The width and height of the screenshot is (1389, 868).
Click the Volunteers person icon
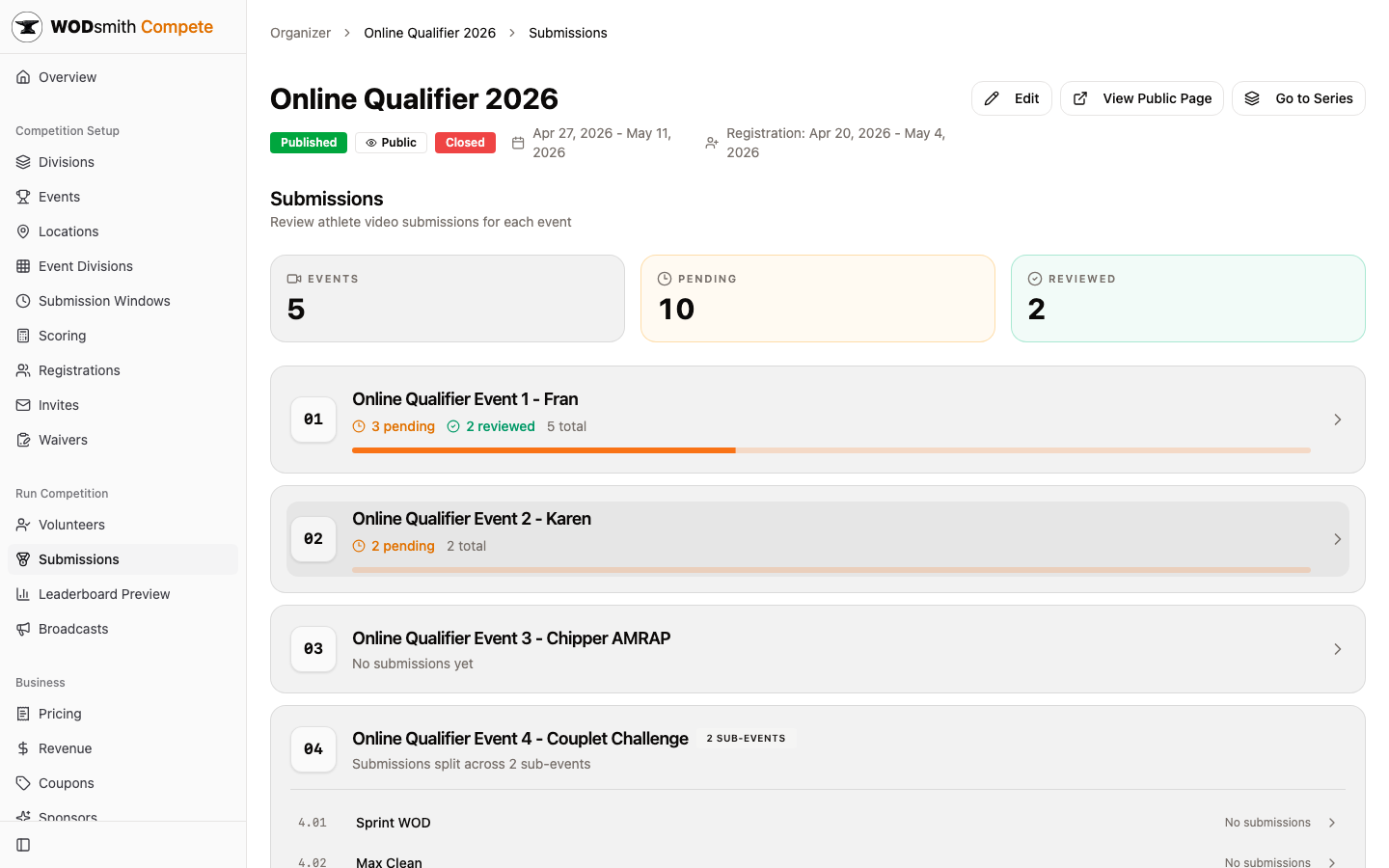click(23, 525)
